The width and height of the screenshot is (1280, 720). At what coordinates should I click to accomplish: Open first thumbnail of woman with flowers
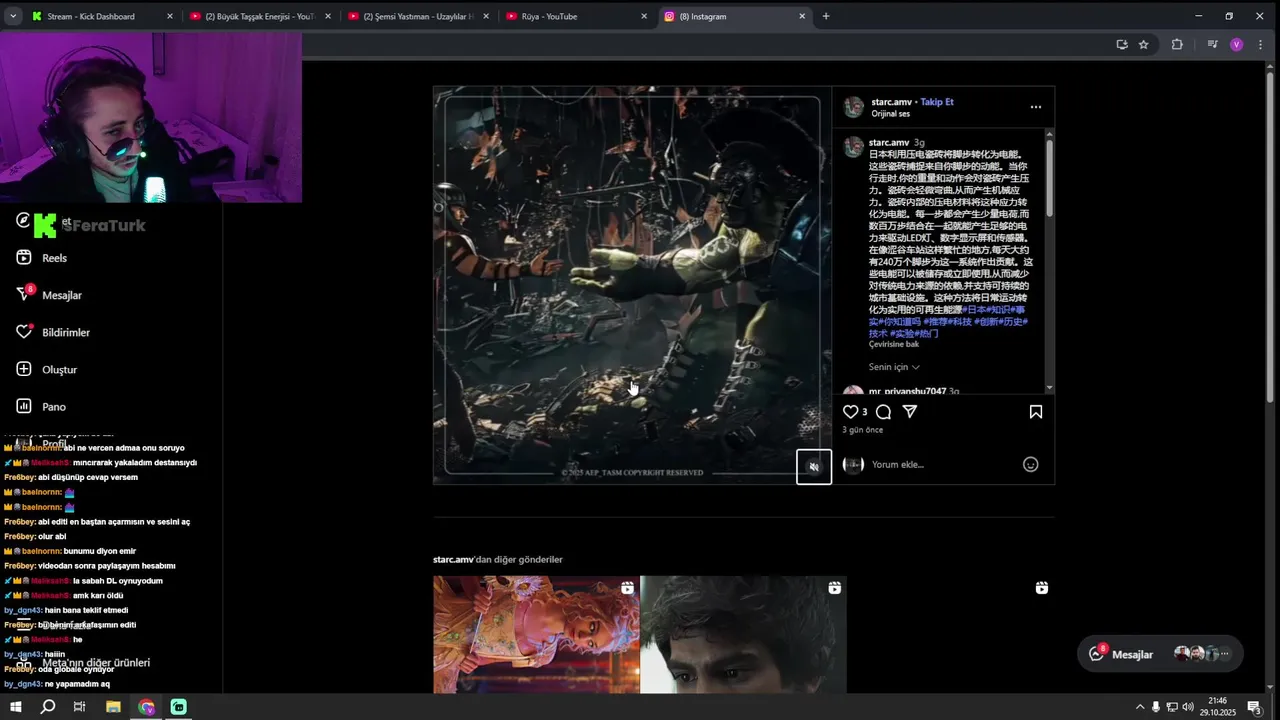click(x=536, y=635)
